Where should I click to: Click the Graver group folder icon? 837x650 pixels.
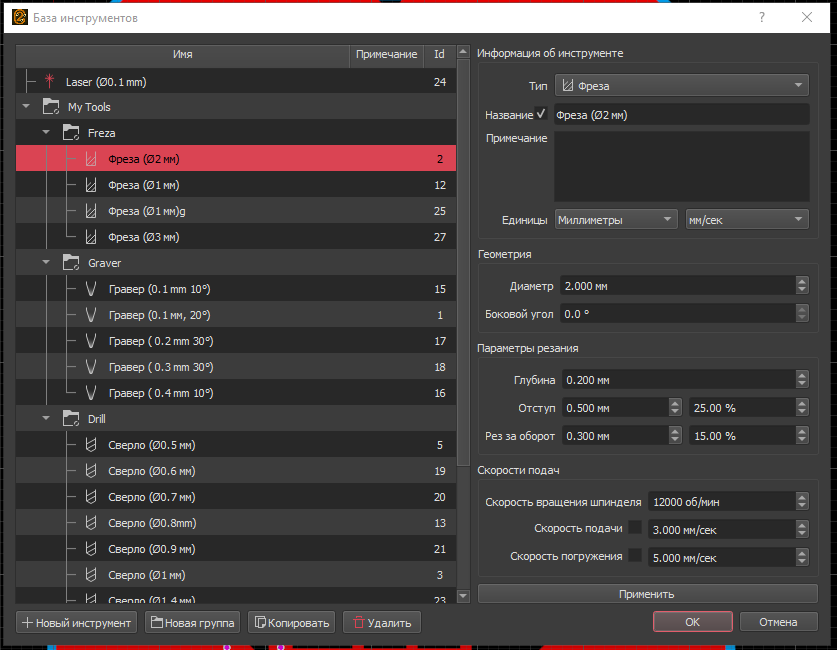point(71,263)
